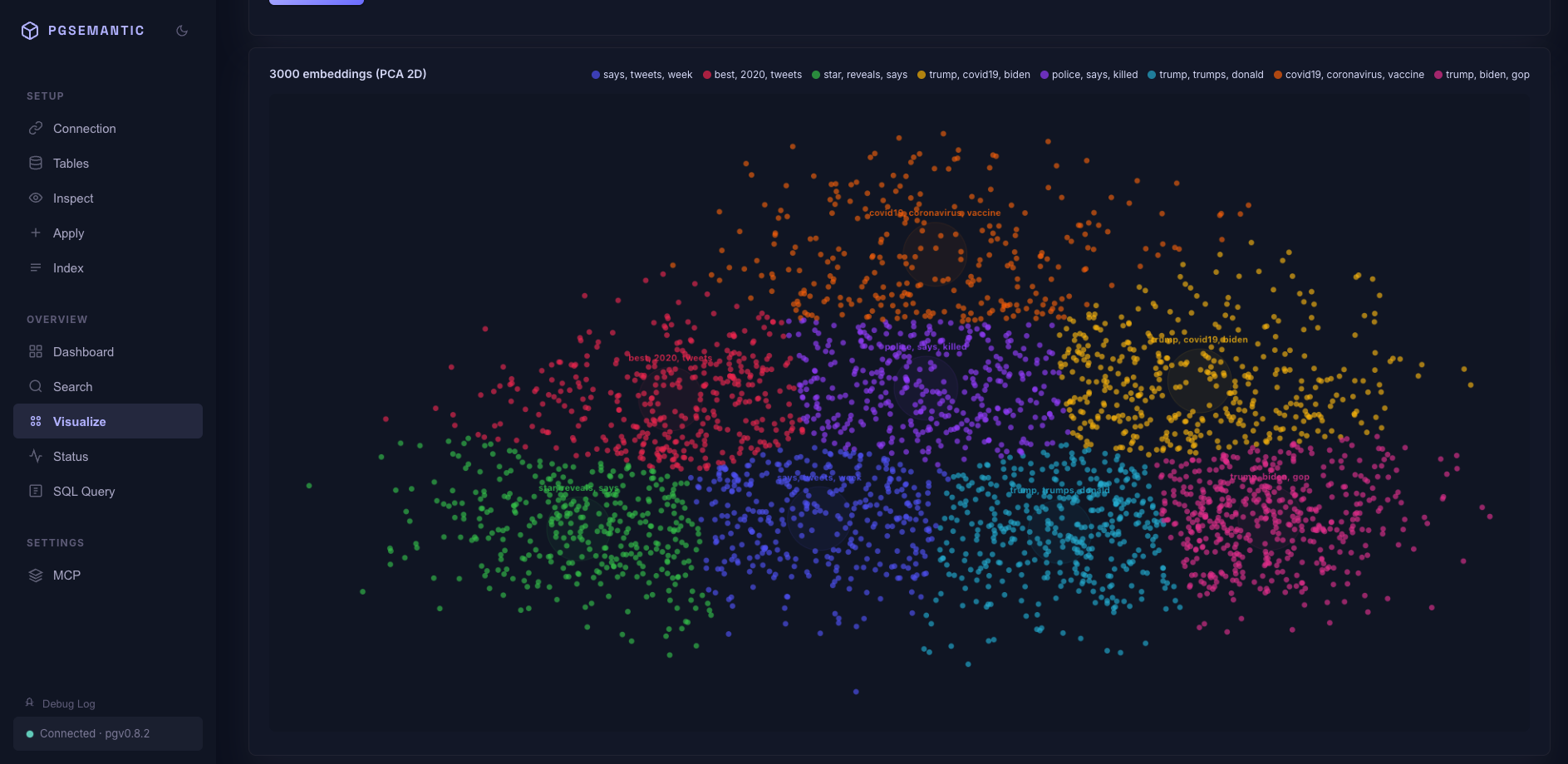Click legend swatch for trump, biden, gop
Screen dimensions: 1568x764
coord(1438,75)
